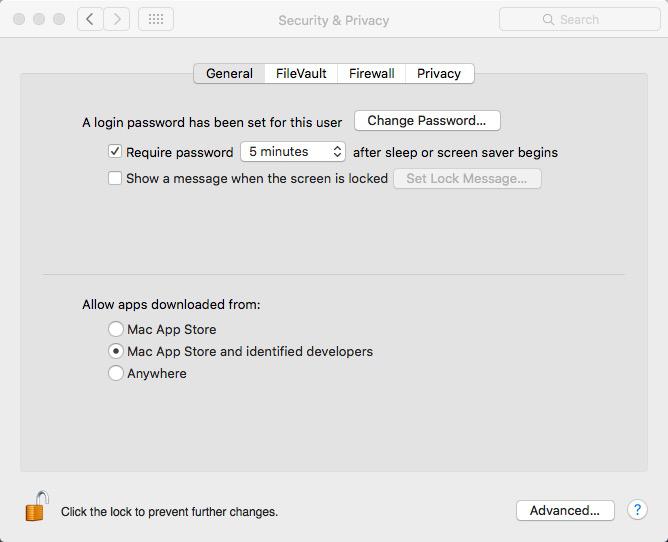Viewport: 668px width, 542px height.
Task: Select Mac App Store radio option
Action: [x=116, y=329]
